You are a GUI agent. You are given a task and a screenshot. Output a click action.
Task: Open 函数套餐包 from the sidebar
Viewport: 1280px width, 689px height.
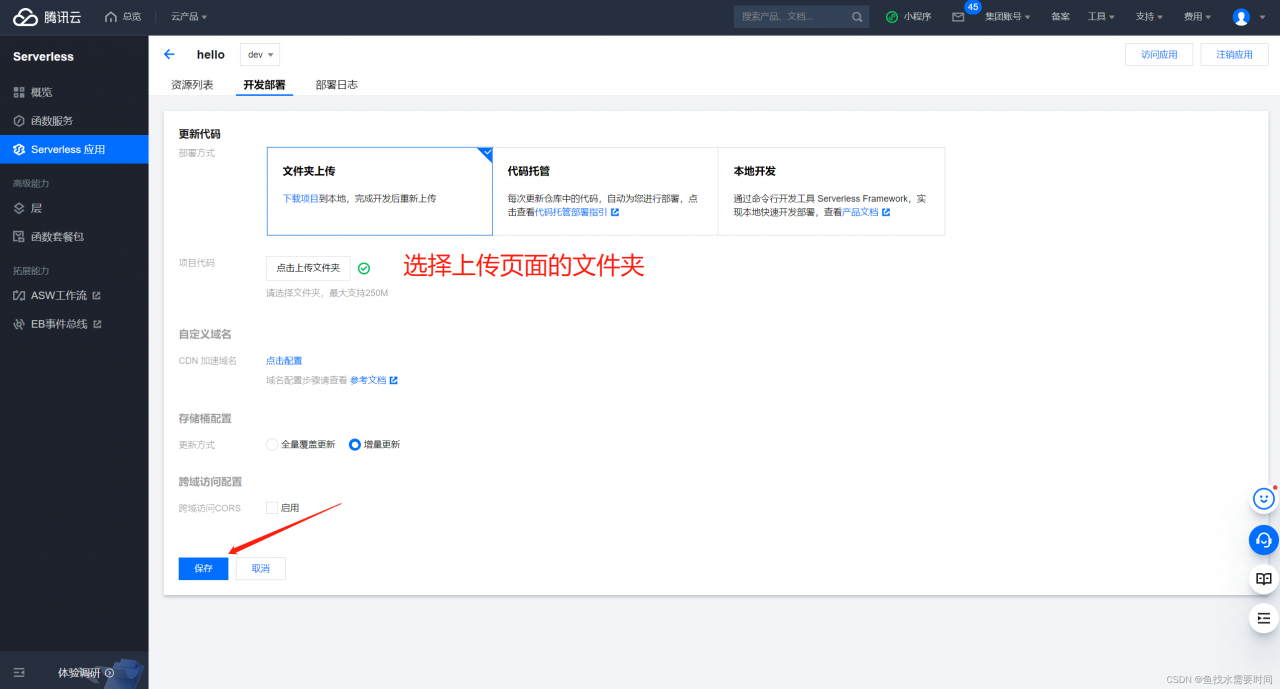point(56,236)
